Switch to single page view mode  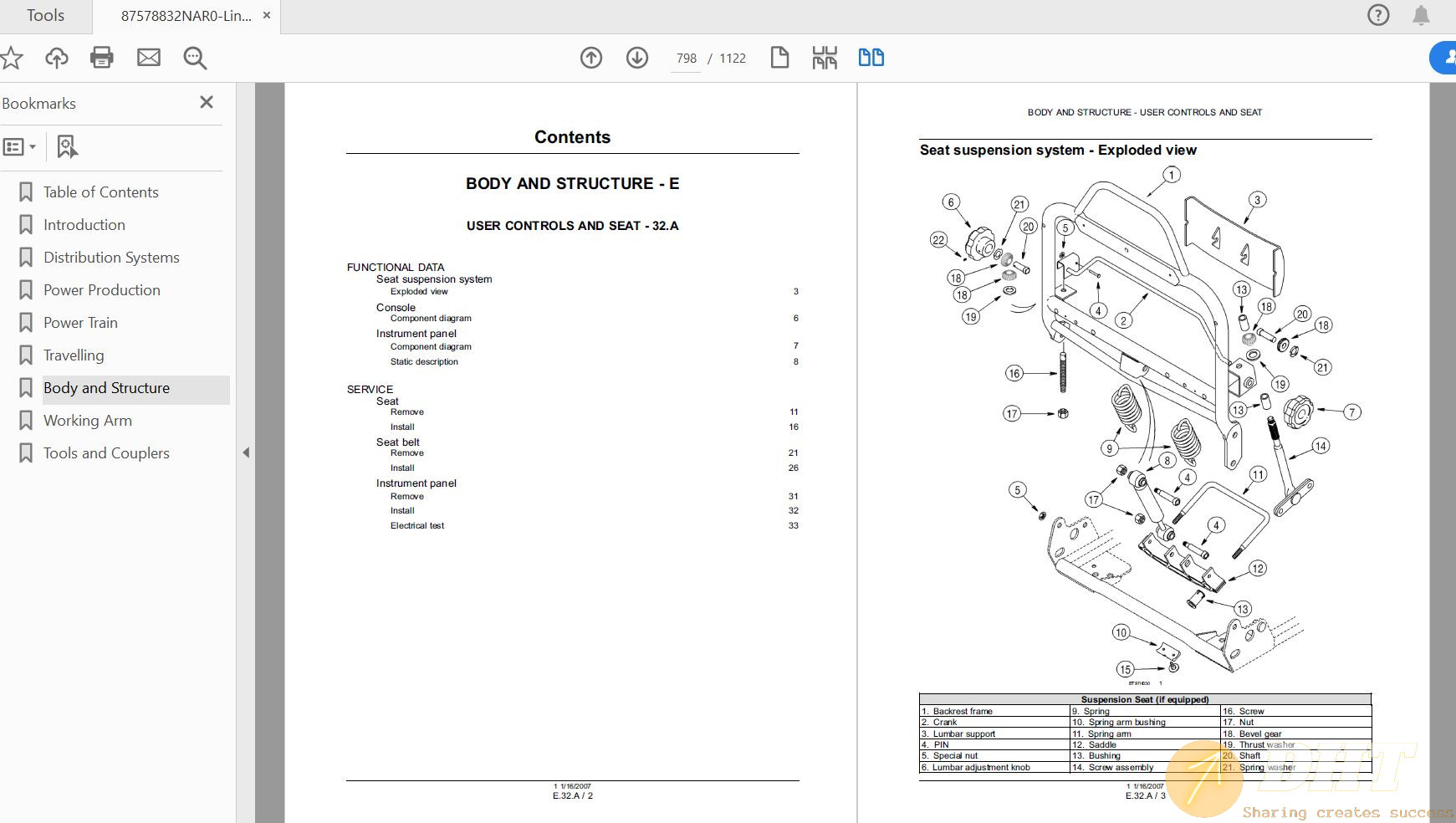click(x=779, y=57)
